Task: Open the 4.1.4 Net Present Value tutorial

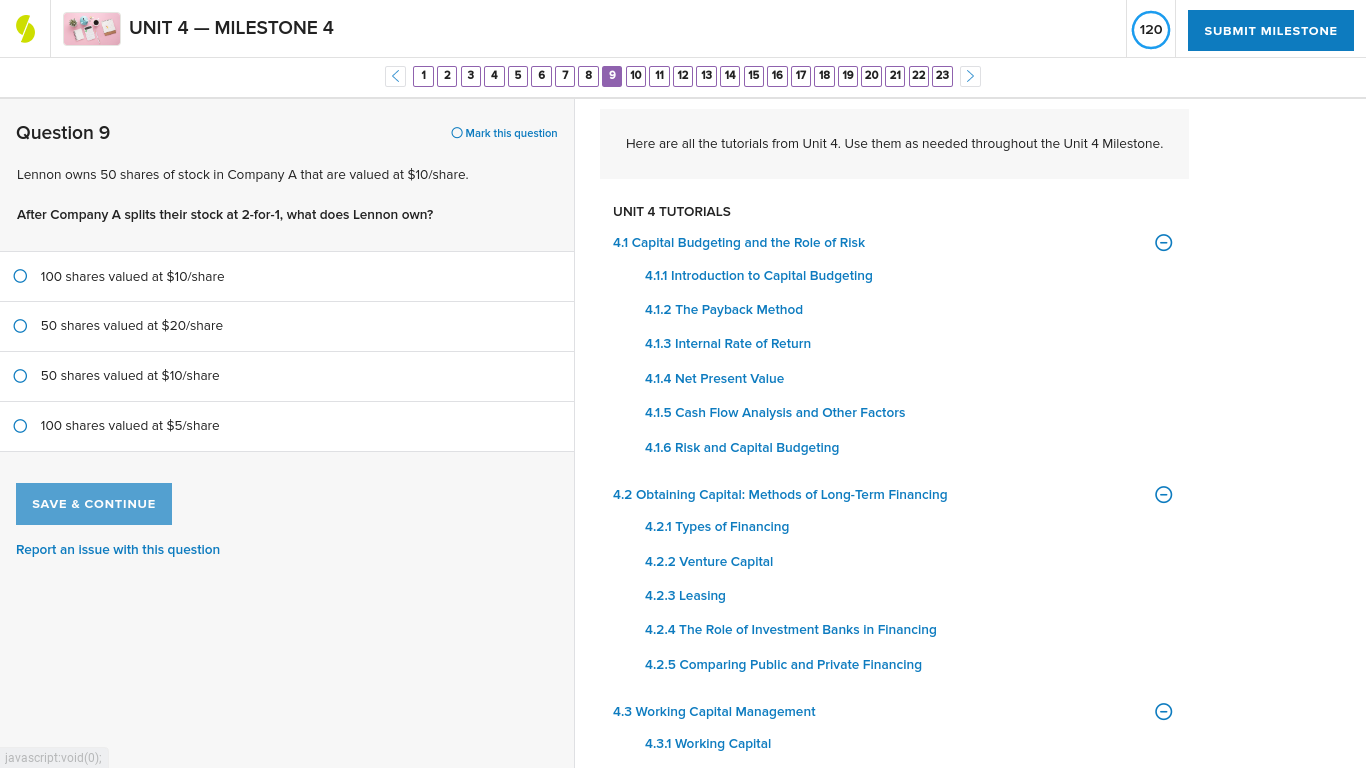Action: coord(714,378)
